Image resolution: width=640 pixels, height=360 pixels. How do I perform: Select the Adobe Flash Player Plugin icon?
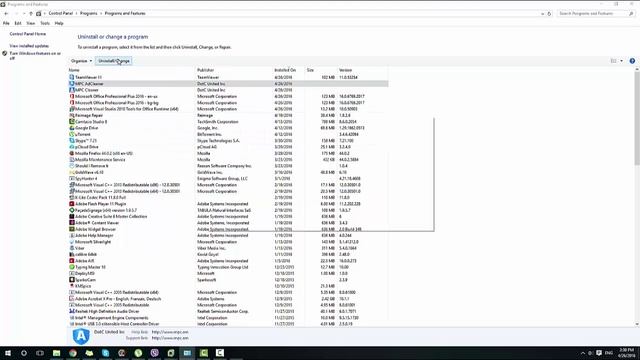72,204
